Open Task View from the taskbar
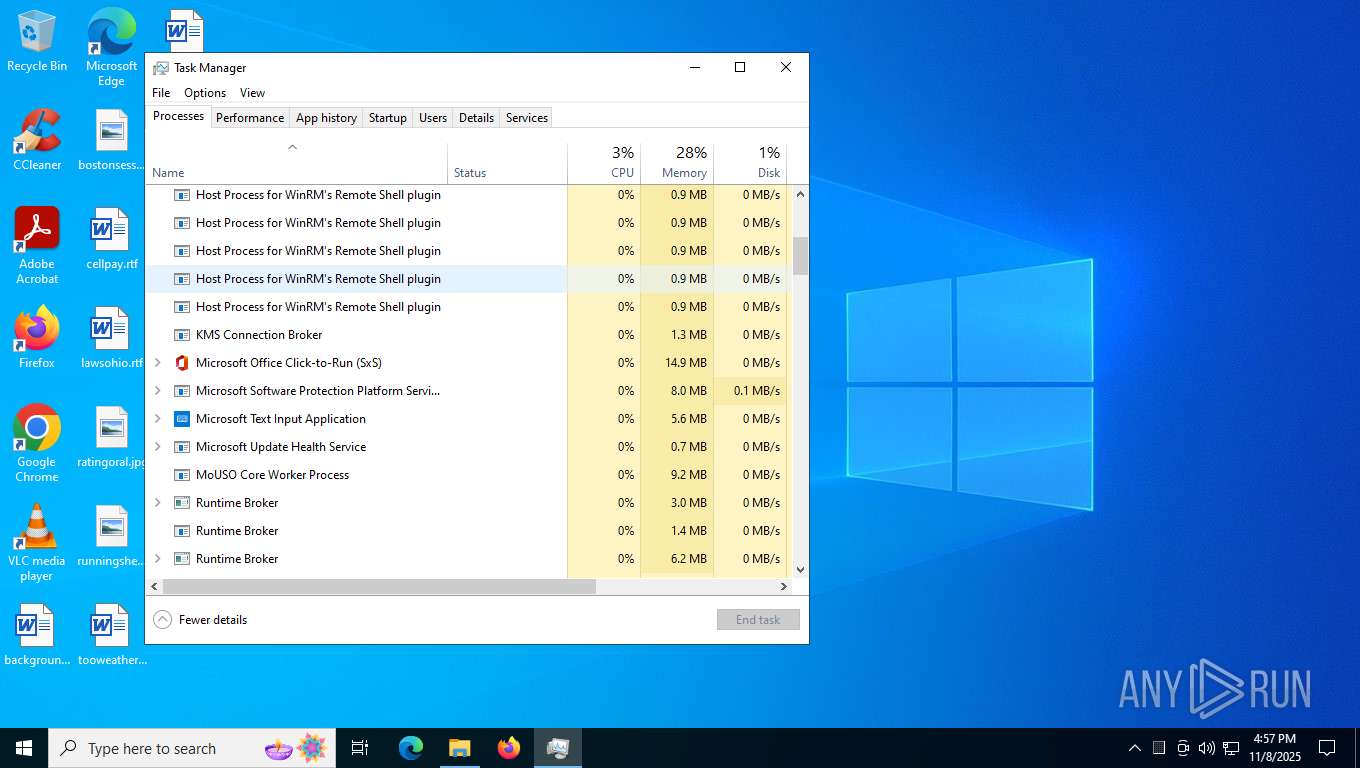 coord(360,748)
